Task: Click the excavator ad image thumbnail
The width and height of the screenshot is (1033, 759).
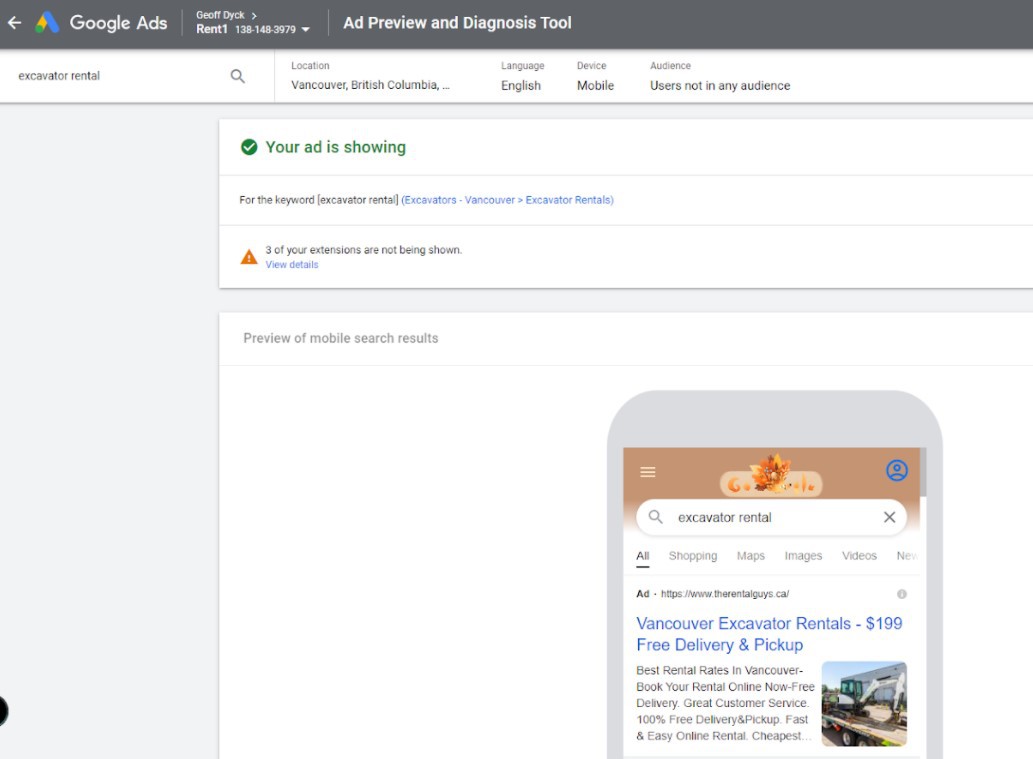Action: tap(864, 704)
